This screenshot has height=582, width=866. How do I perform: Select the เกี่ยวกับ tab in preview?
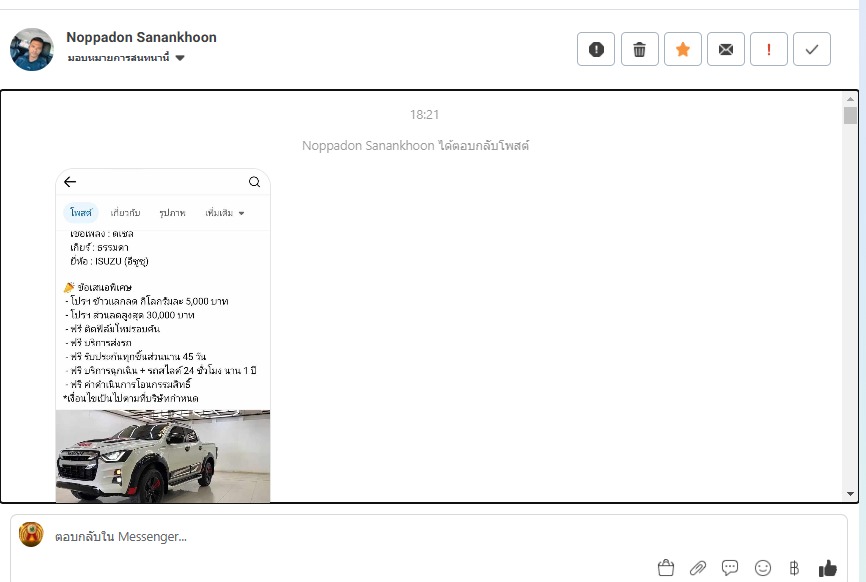tap(125, 213)
